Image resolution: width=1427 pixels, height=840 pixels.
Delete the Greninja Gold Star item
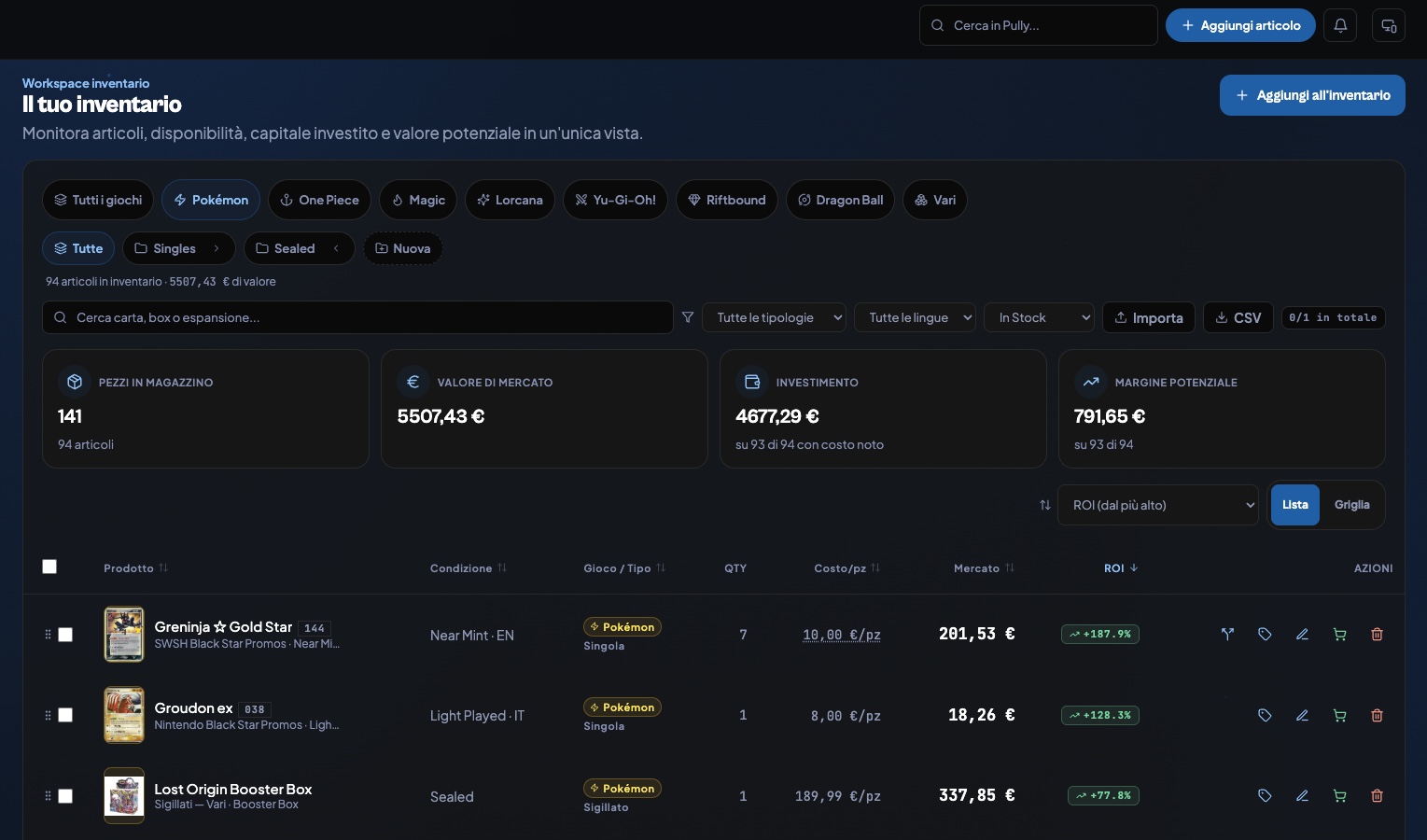(x=1377, y=635)
